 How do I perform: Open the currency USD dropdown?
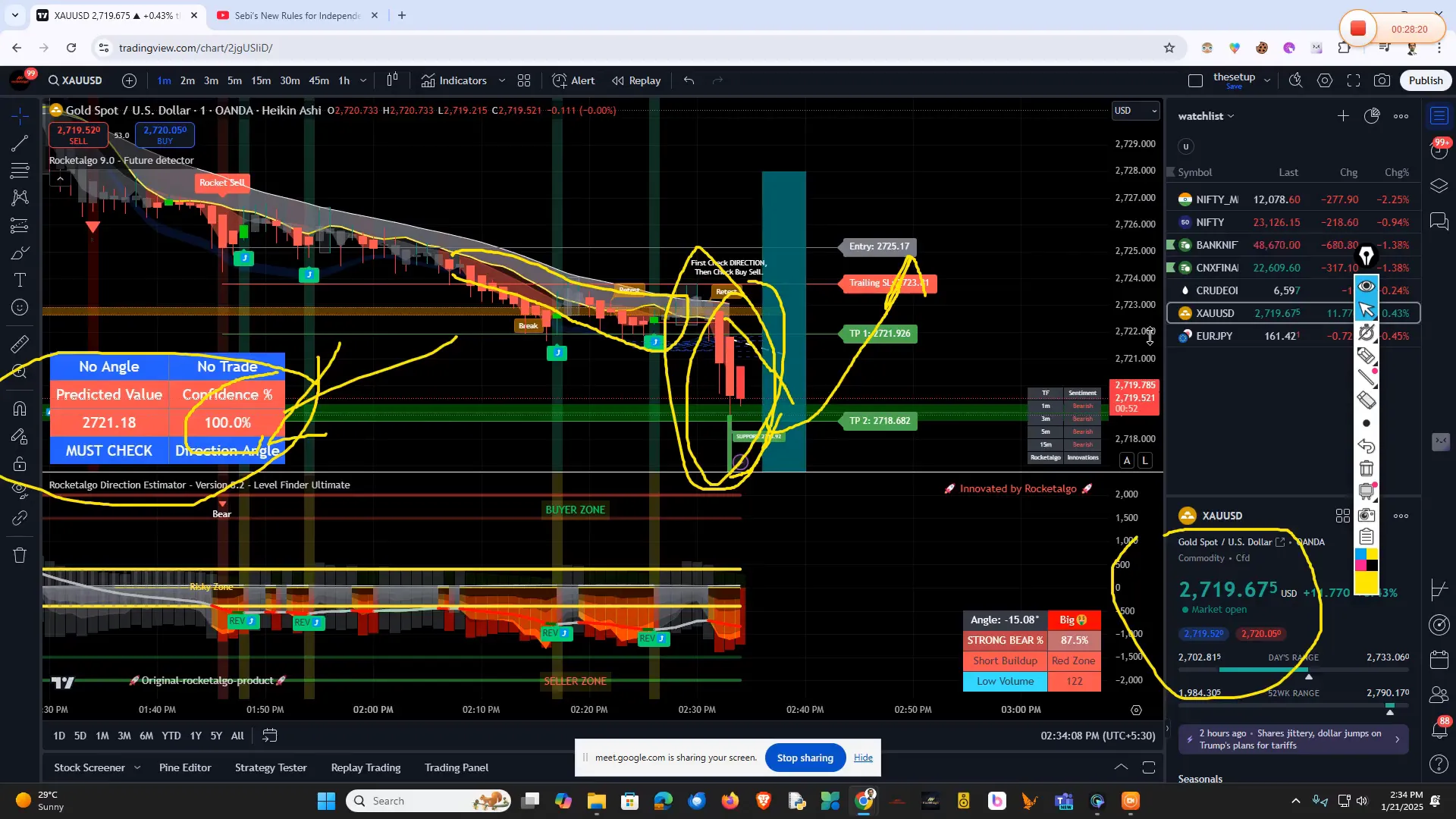pos(1135,111)
